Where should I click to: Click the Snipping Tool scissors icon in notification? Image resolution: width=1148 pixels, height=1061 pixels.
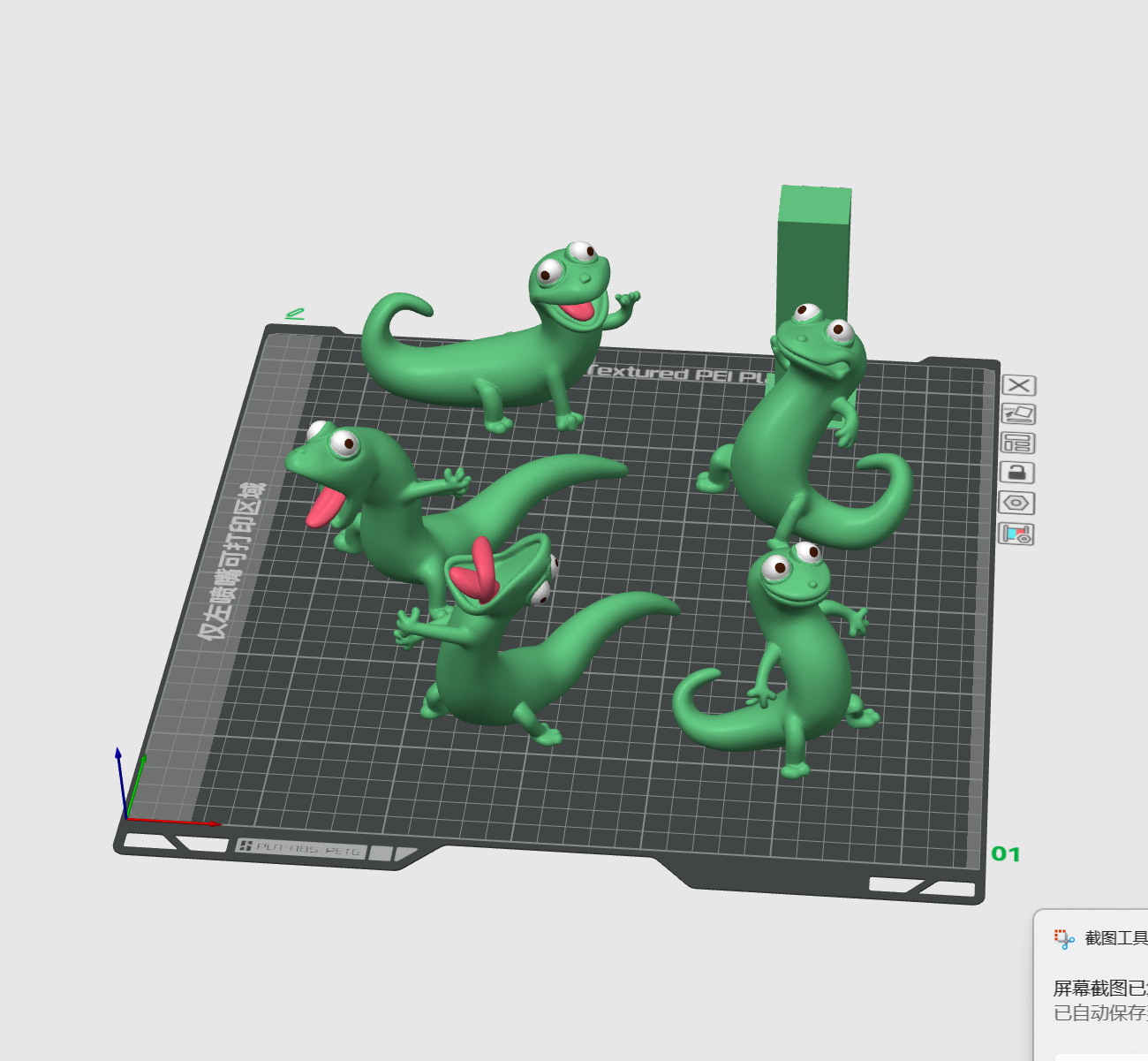1064,938
